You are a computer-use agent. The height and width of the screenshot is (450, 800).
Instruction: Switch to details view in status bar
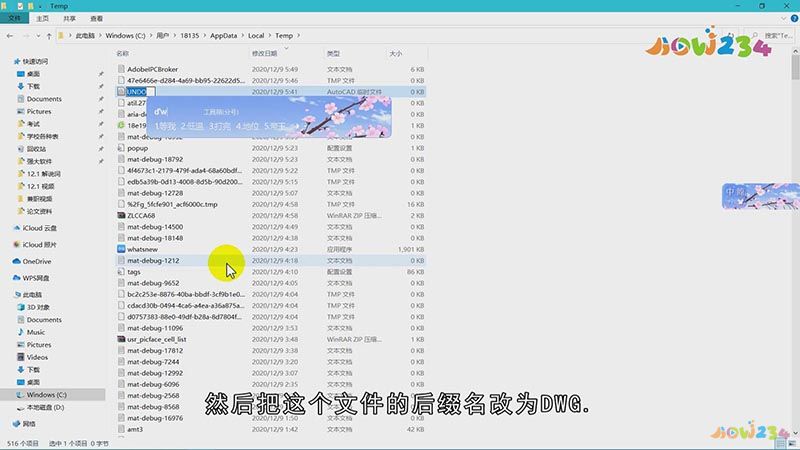pyautogui.click(x=781, y=444)
